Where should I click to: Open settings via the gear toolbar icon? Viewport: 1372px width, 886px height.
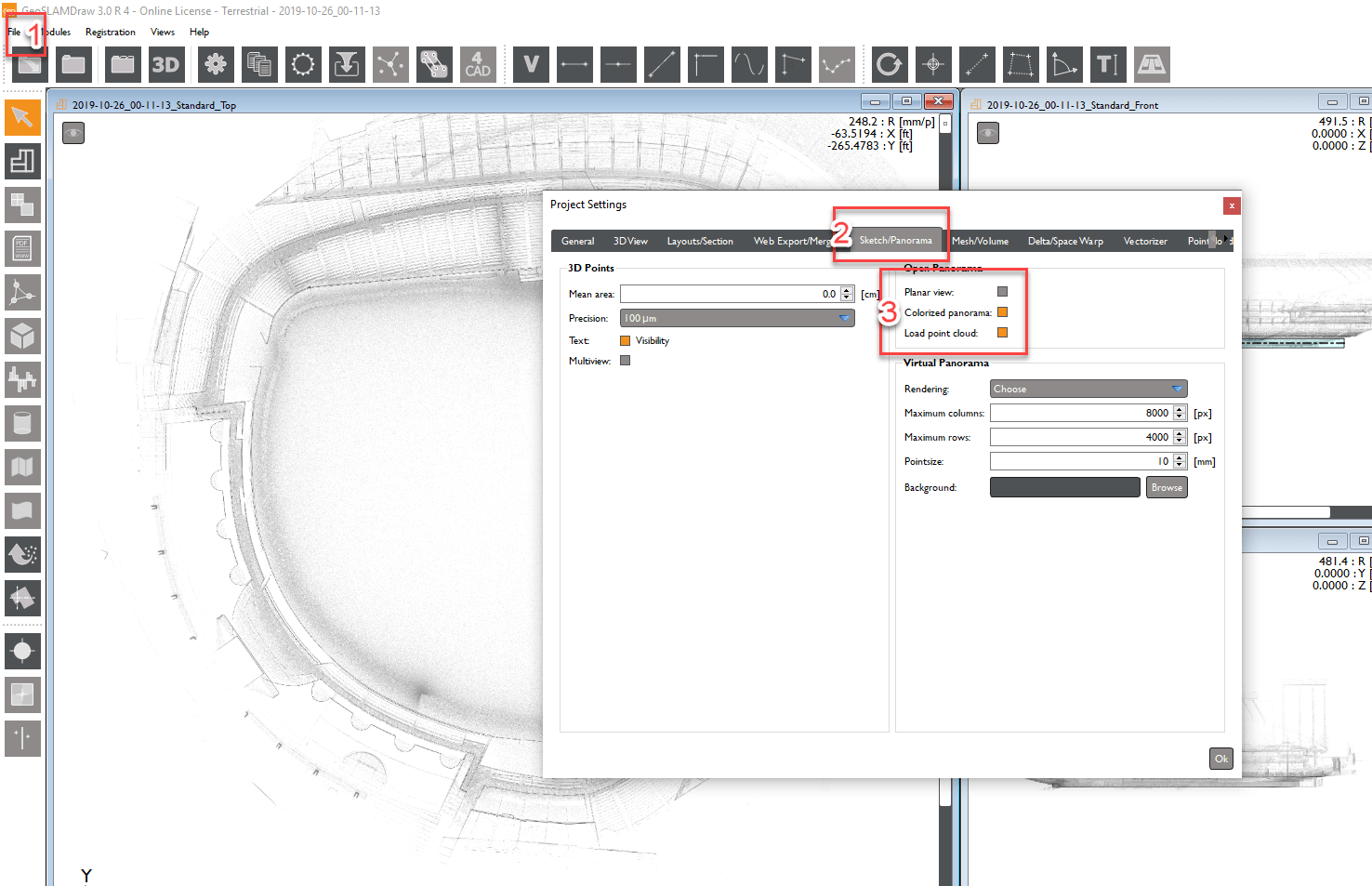[216, 64]
